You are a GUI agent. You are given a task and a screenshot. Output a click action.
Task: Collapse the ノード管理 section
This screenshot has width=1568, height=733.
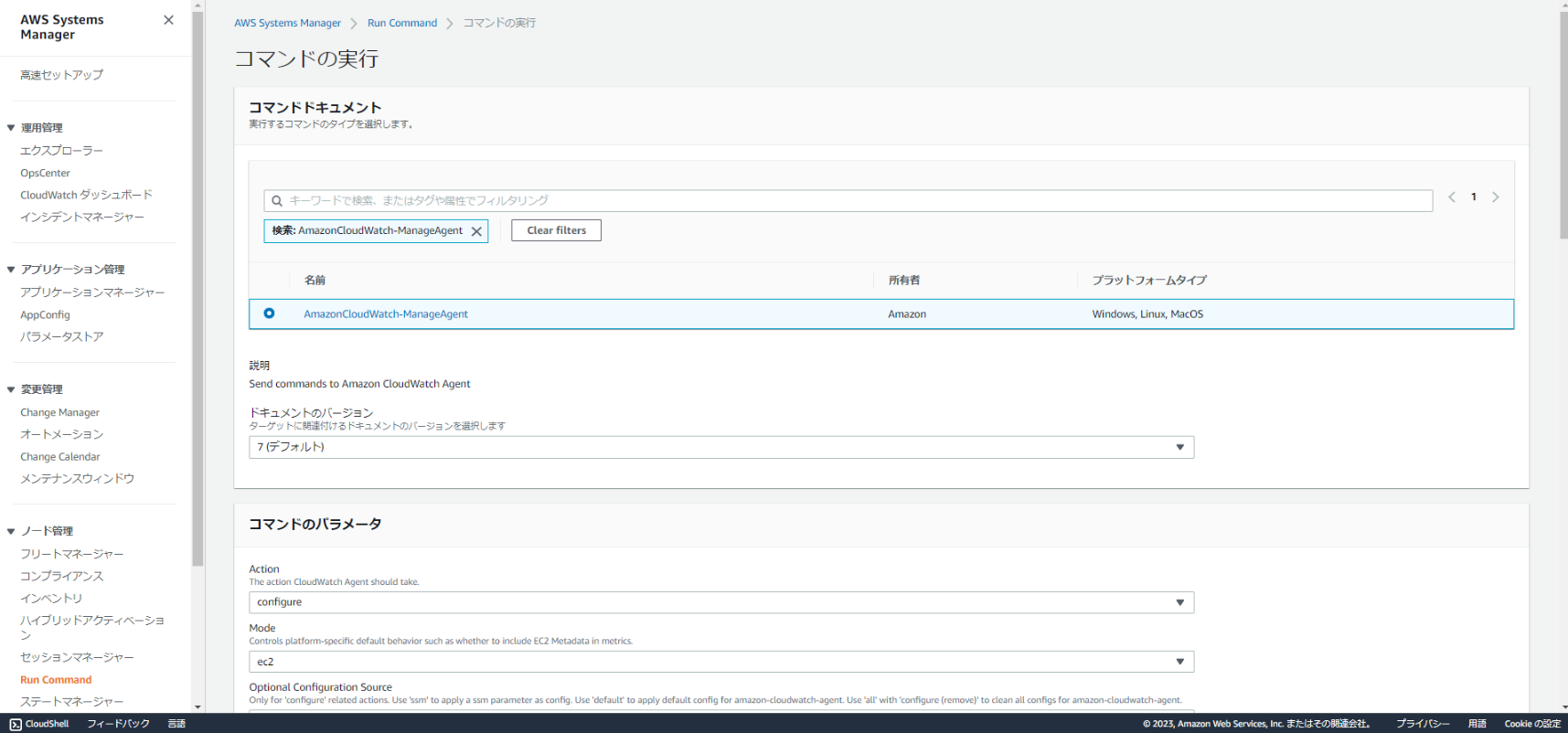point(11,531)
